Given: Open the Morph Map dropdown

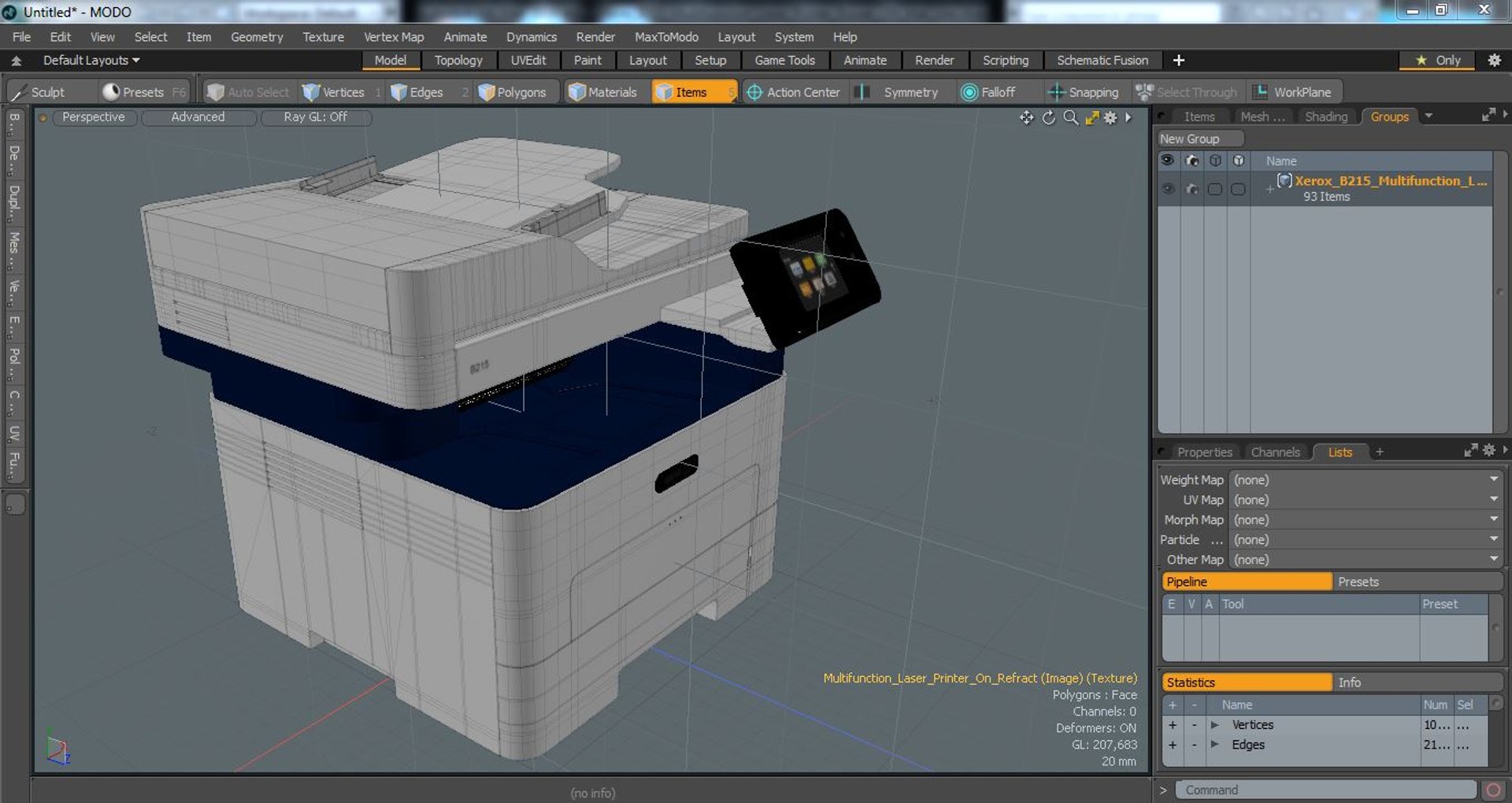Looking at the screenshot, I should [1366, 520].
